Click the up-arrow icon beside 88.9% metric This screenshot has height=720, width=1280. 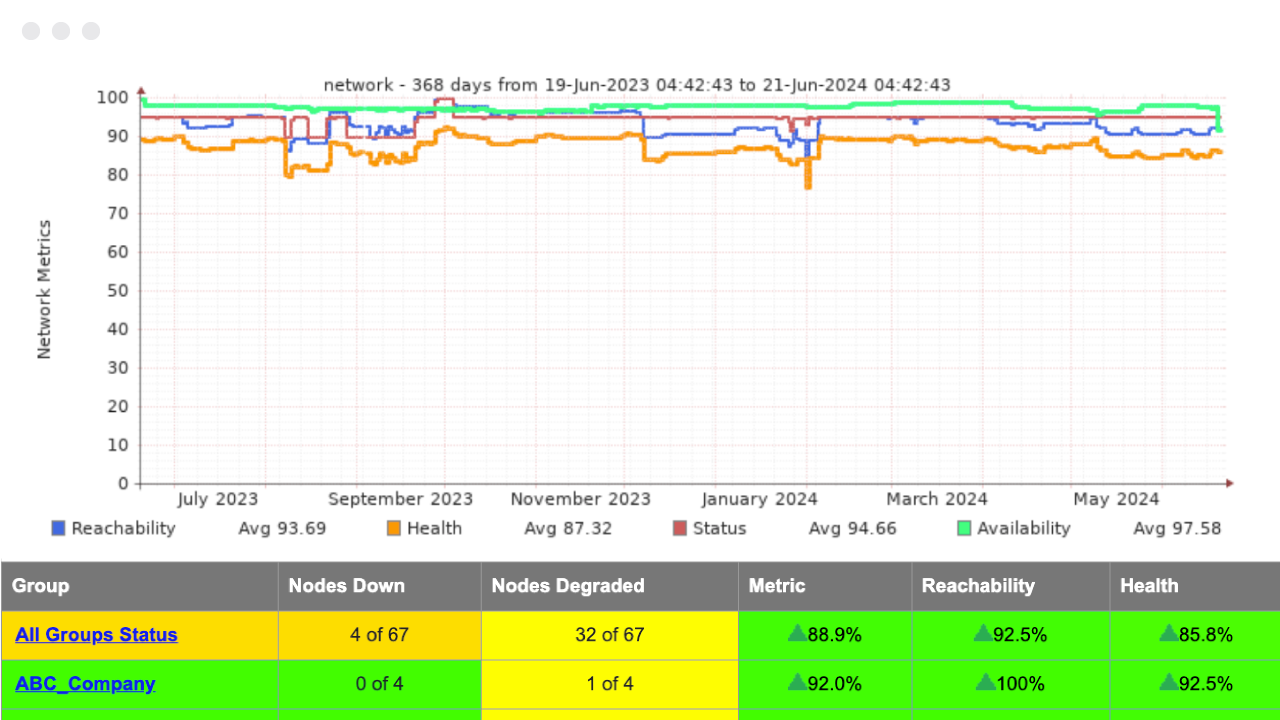coord(797,633)
